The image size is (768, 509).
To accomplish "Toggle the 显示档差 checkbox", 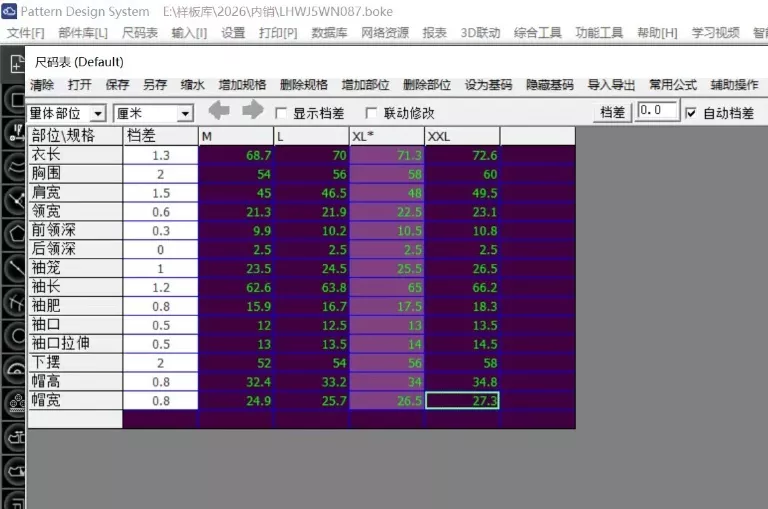I will [281, 113].
